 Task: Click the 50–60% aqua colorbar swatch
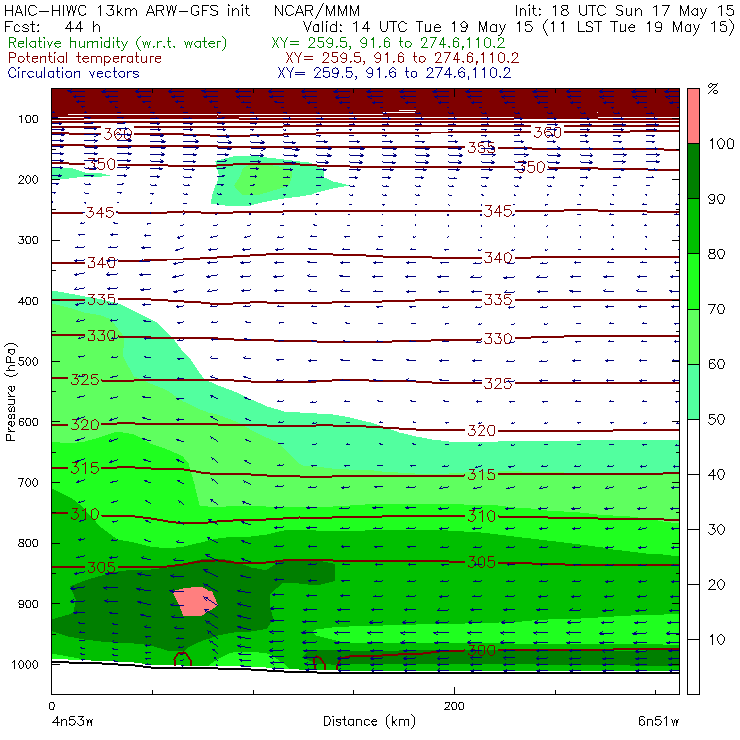point(693,392)
